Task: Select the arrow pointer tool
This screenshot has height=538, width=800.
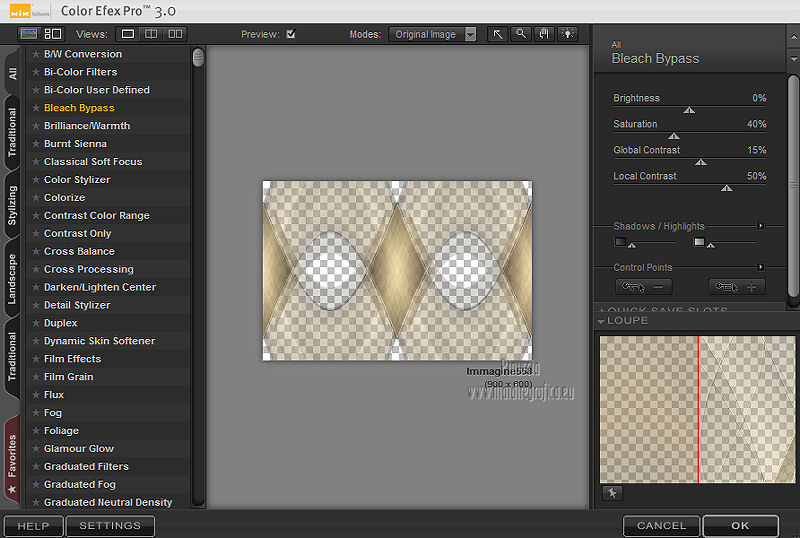Action: point(497,34)
